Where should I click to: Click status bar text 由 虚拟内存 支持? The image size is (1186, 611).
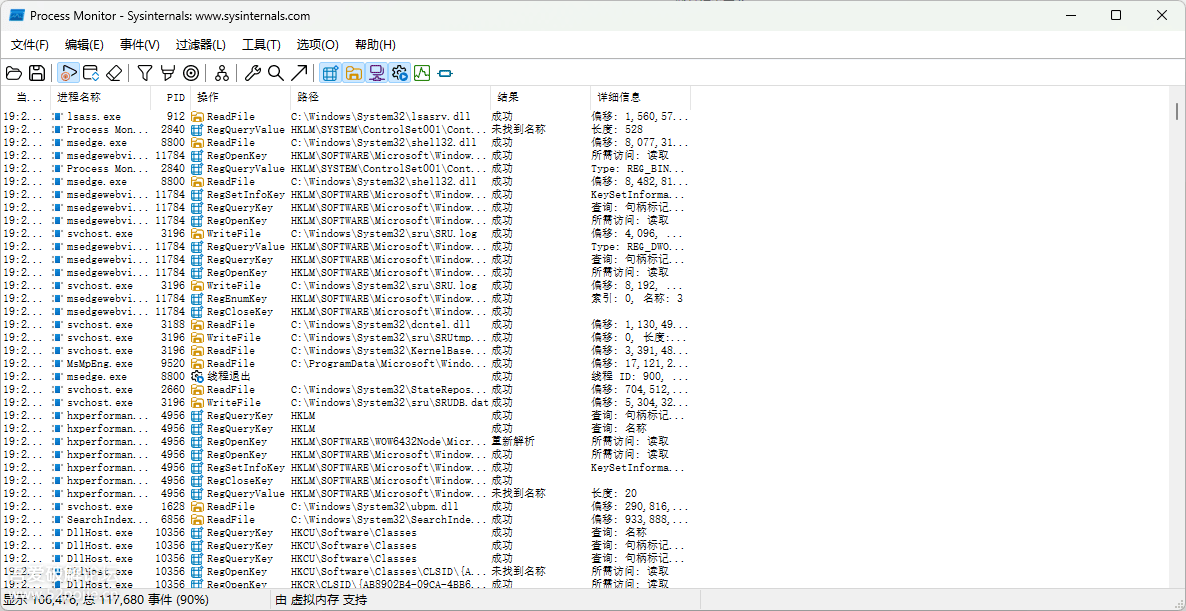321,600
